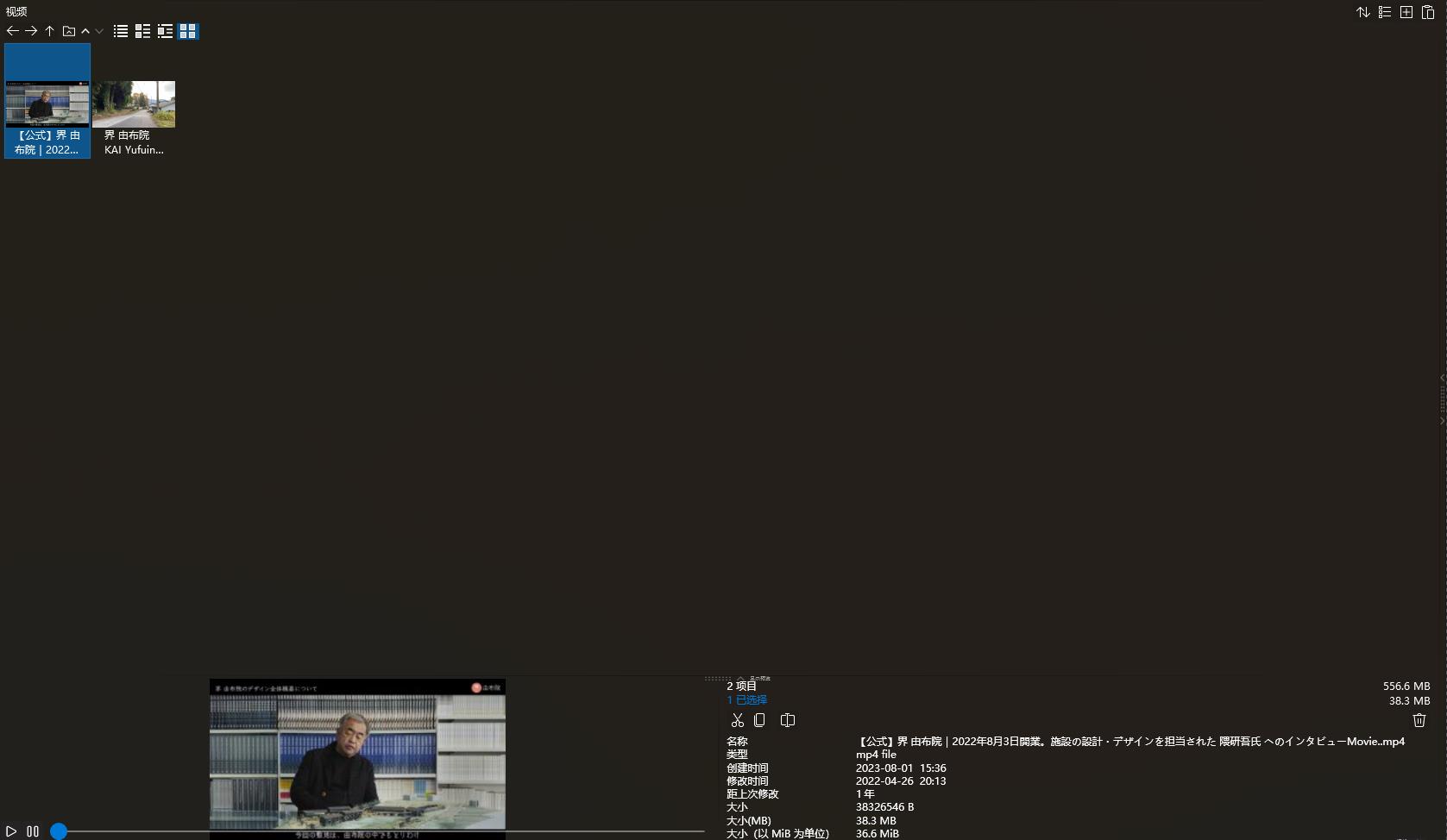Go forward with the right arrow
Viewport: 1447px width, 840px height.
point(31,31)
